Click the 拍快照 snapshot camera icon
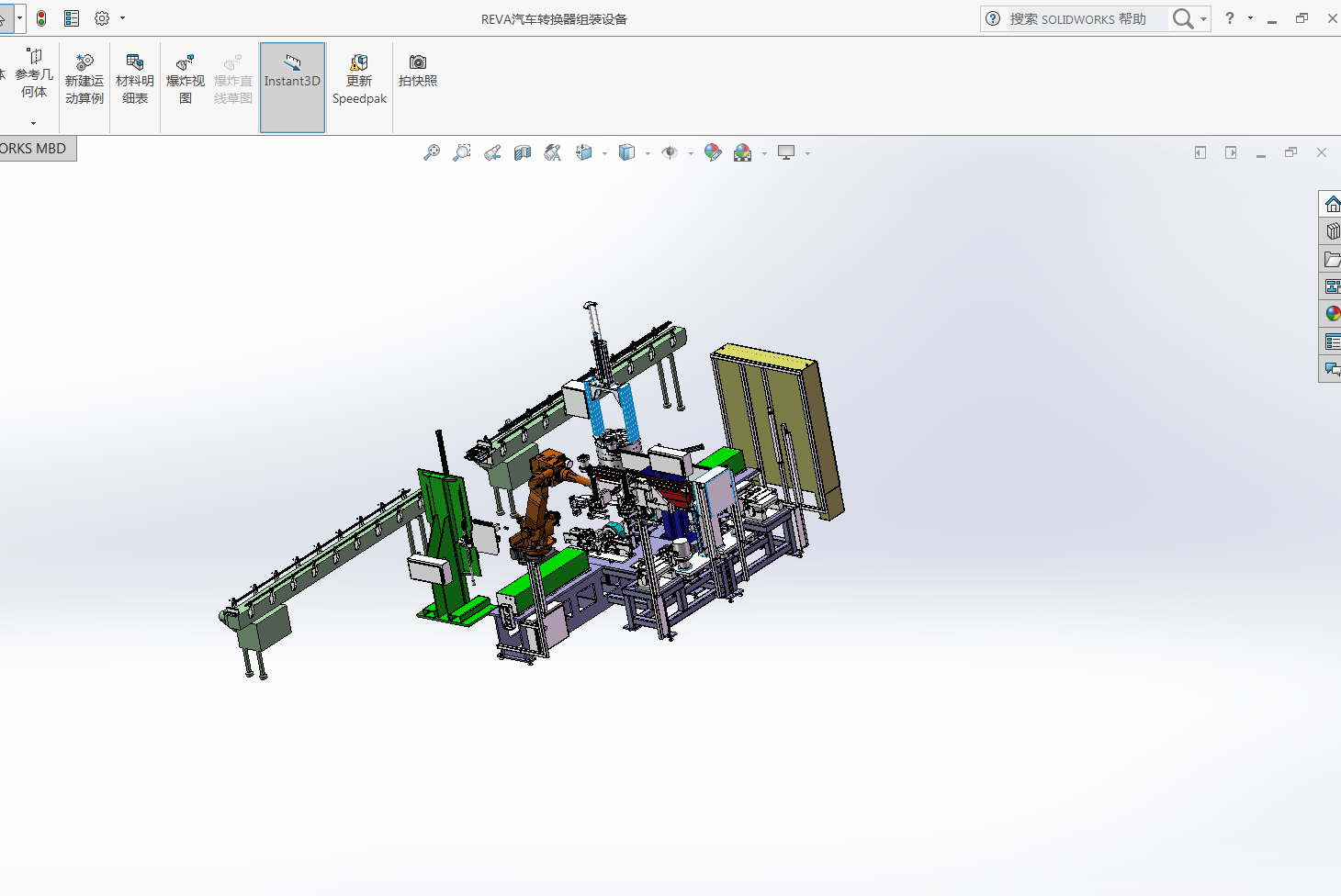The image size is (1341, 896). (x=418, y=71)
